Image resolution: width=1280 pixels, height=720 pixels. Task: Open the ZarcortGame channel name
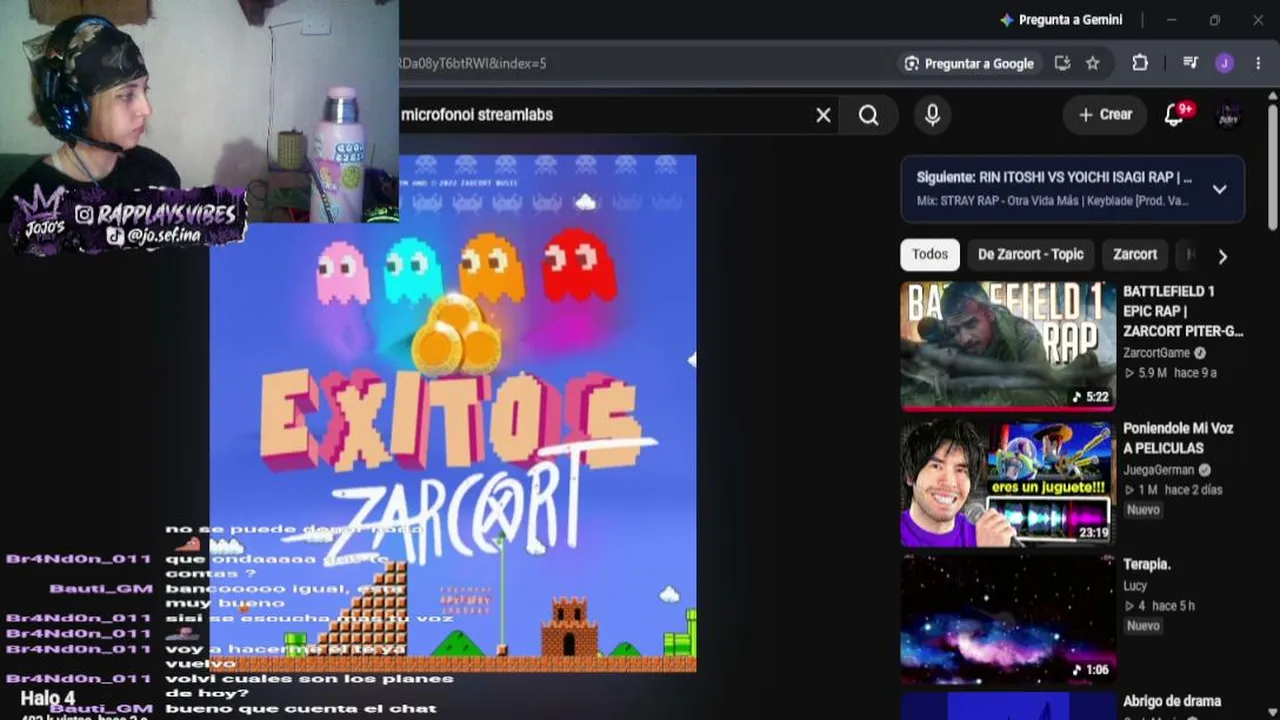(x=1156, y=353)
